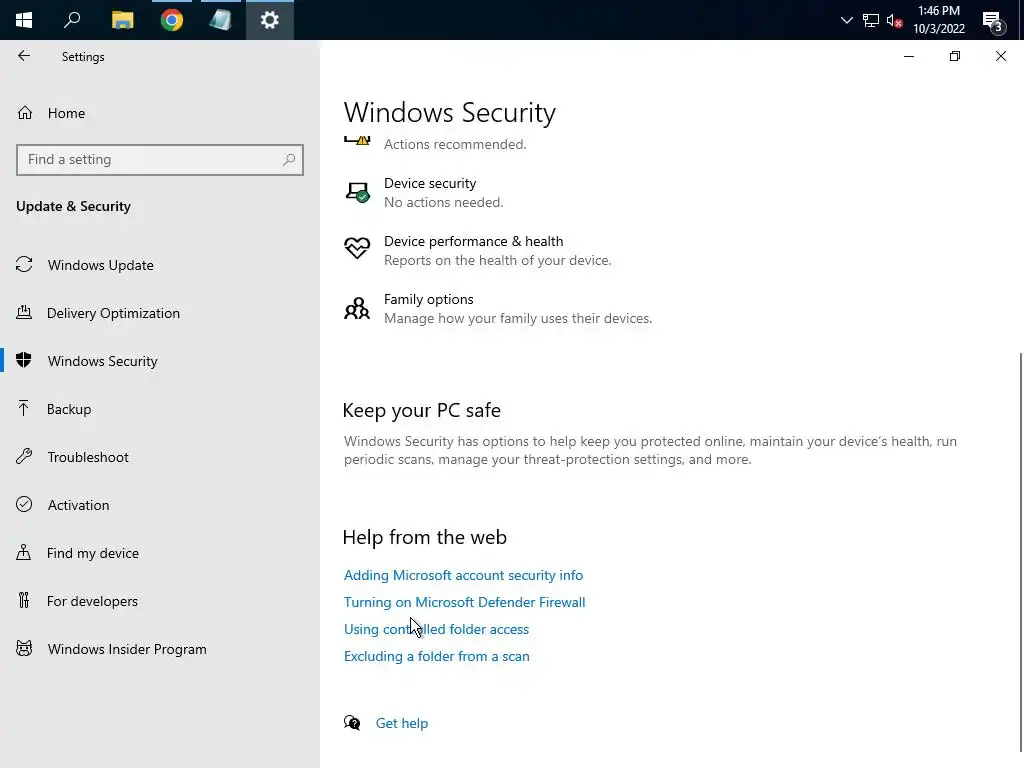Screen dimensions: 1024x768
Task: Open the blue notebook app on taskbar
Action: click(221, 20)
